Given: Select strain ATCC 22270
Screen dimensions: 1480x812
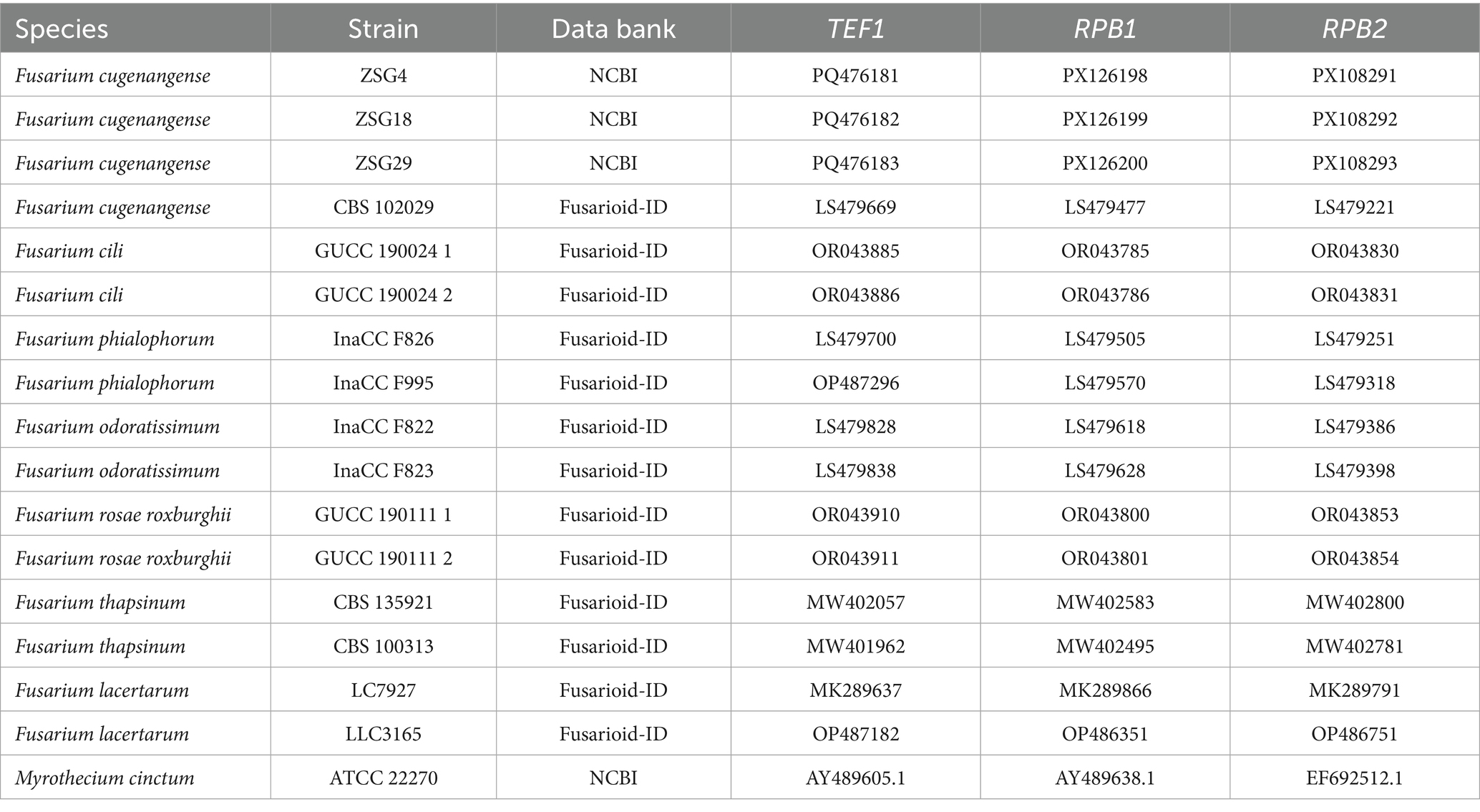Looking at the screenshot, I should click(x=384, y=778).
